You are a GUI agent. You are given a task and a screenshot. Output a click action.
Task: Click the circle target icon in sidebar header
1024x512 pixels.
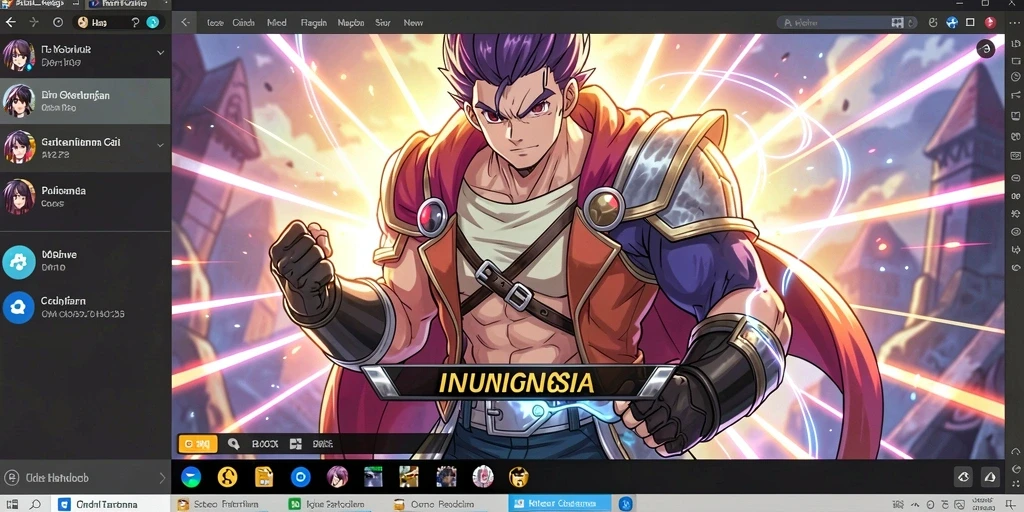pyautogui.click(x=58, y=22)
